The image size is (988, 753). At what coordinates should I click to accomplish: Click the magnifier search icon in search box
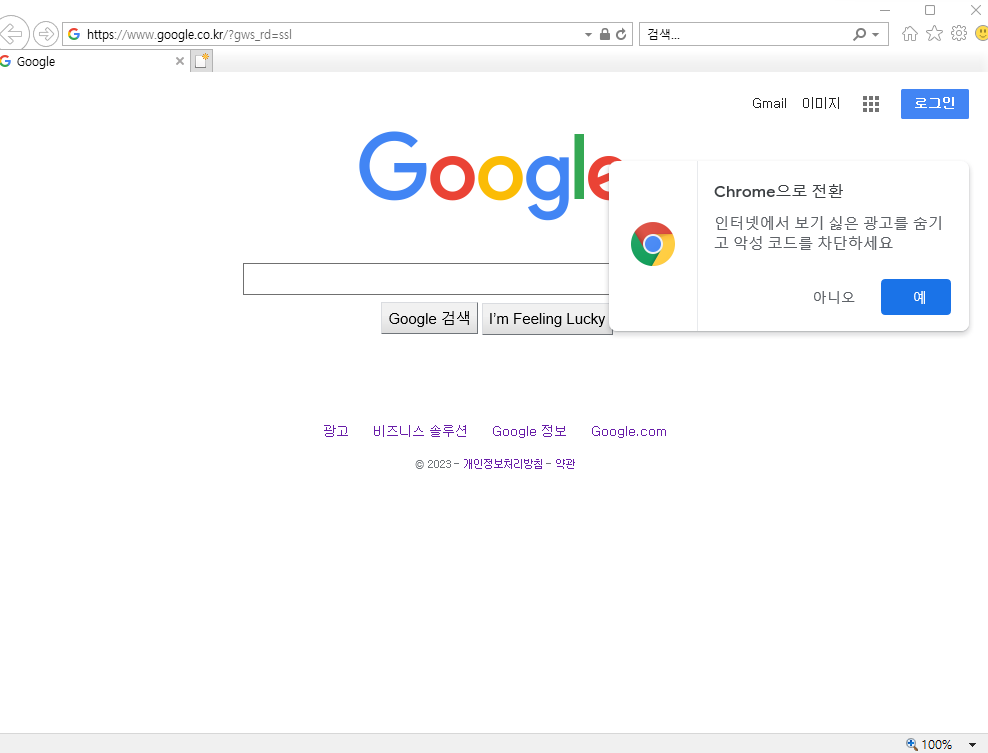(859, 34)
